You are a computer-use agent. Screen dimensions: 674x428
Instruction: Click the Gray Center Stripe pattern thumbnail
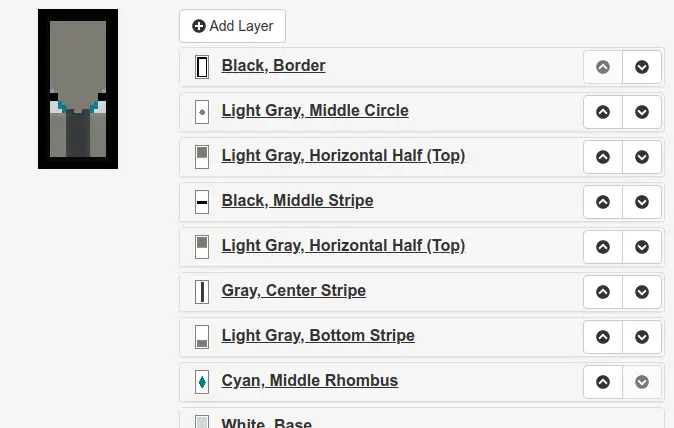click(x=202, y=292)
